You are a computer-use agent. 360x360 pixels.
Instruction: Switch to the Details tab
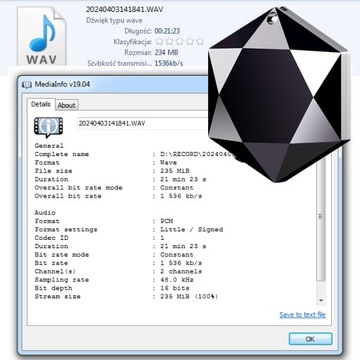click(x=41, y=104)
